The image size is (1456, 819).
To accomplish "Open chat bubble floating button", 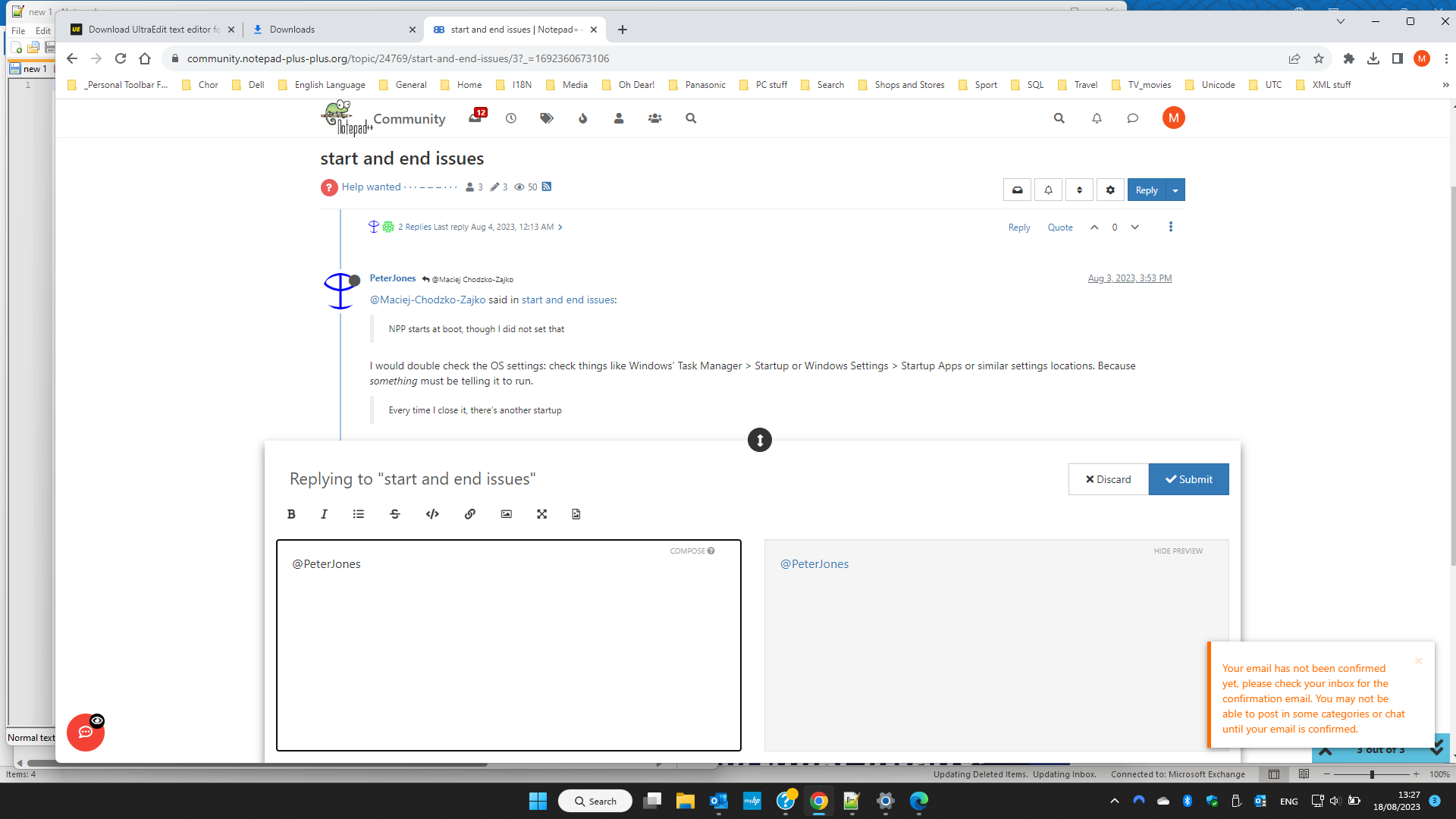I will [x=86, y=733].
